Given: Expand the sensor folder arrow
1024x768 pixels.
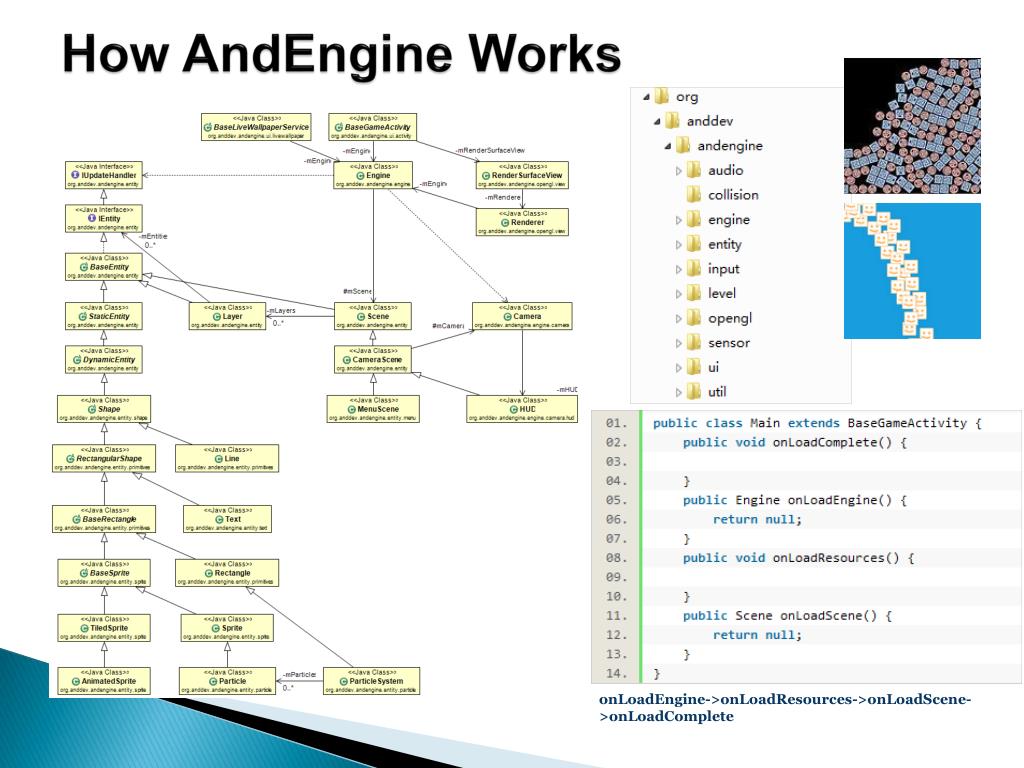Looking at the screenshot, I should pyautogui.click(x=679, y=343).
